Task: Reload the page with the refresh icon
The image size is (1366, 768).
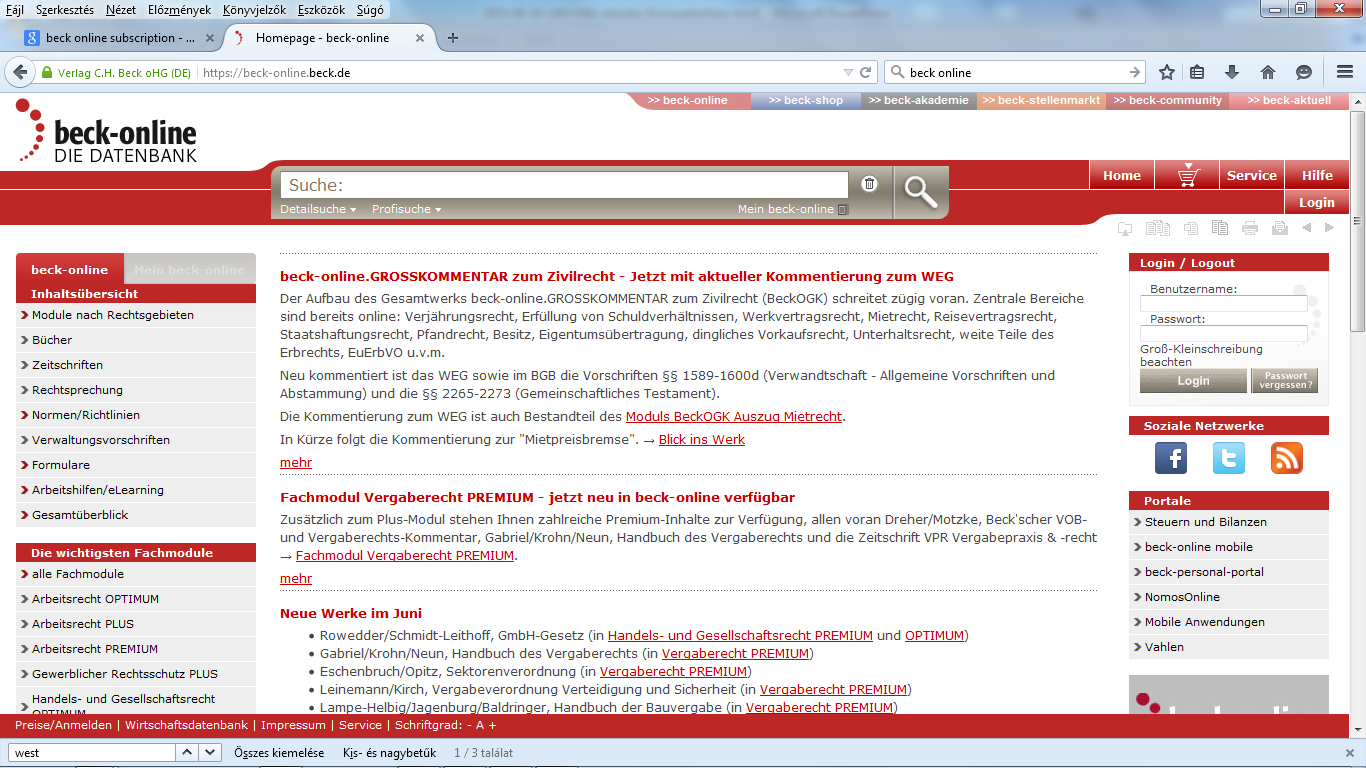Action: [866, 72]
